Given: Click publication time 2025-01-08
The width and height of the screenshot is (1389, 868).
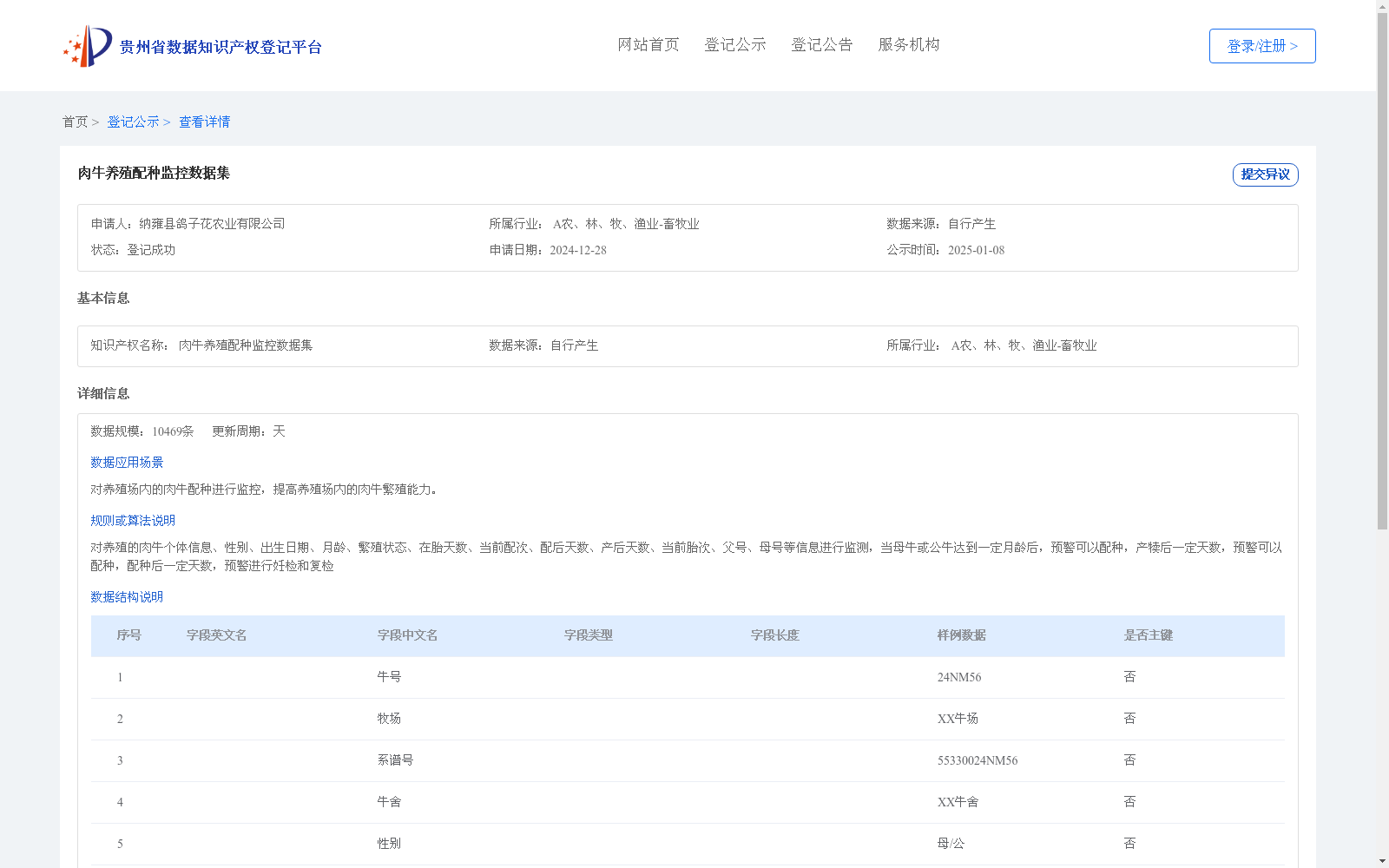Looking at the screenshot, I should 976,250.
